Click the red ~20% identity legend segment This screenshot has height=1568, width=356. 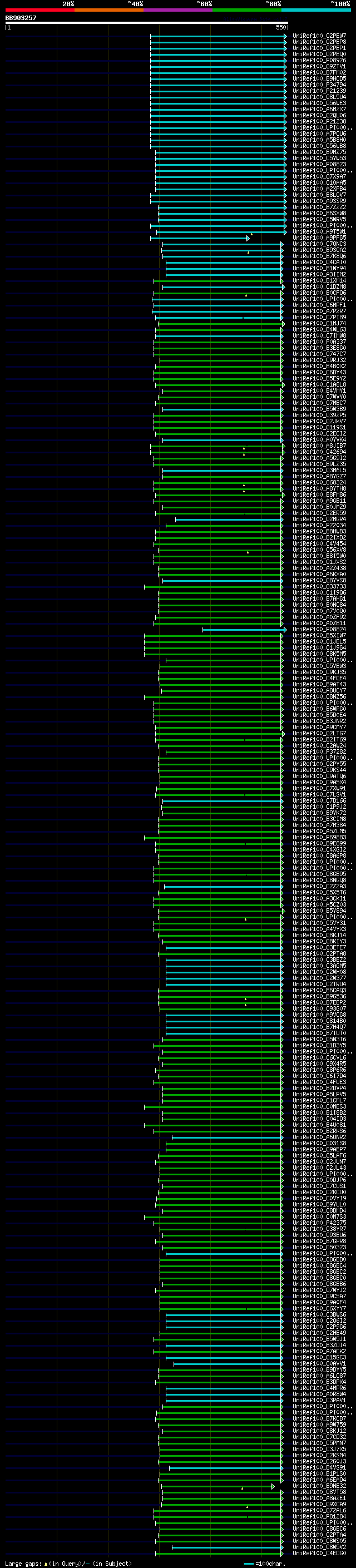[39, 10]
